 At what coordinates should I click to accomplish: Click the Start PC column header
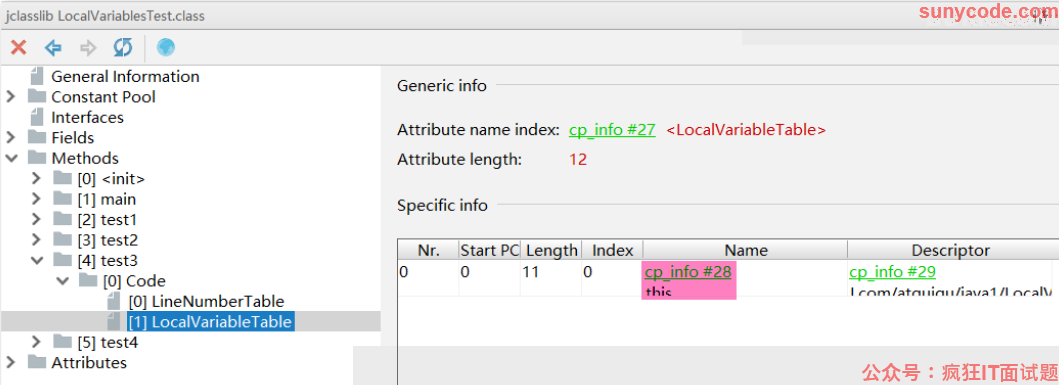tap(490, 250)
